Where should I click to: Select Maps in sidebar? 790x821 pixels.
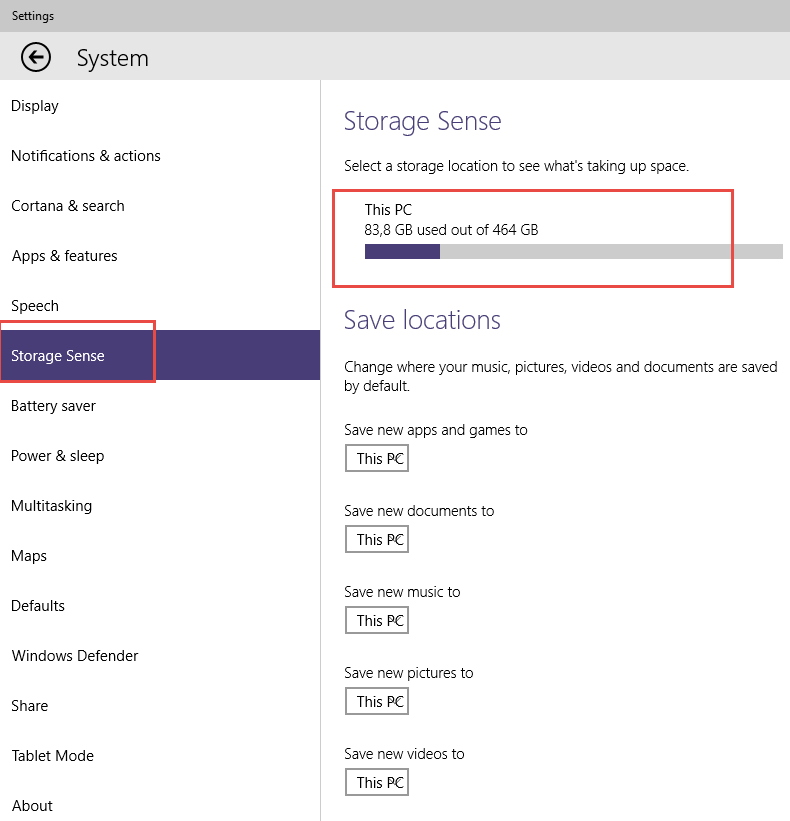[29, 556]
